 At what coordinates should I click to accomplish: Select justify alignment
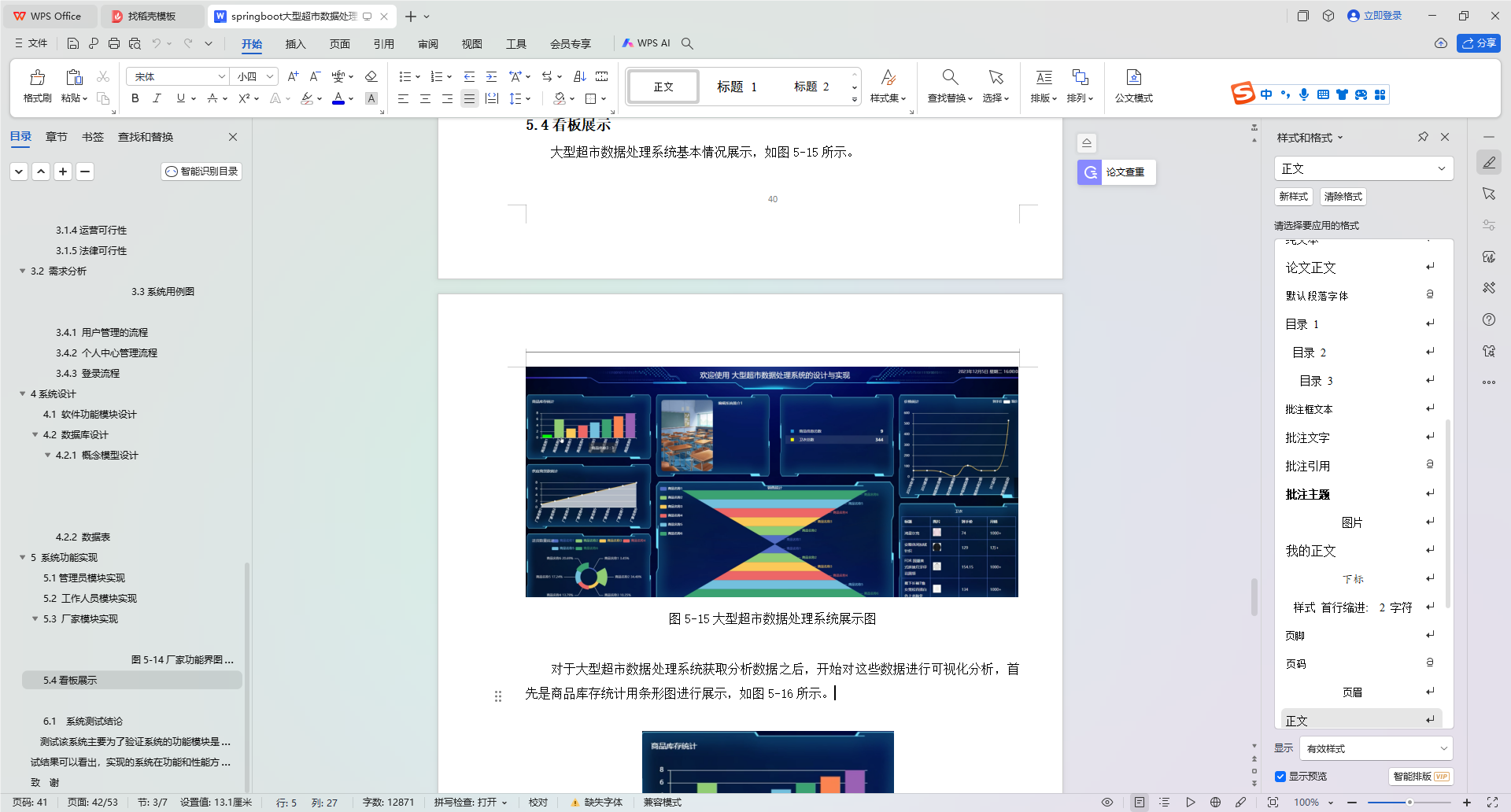click(x=469, y=98)
